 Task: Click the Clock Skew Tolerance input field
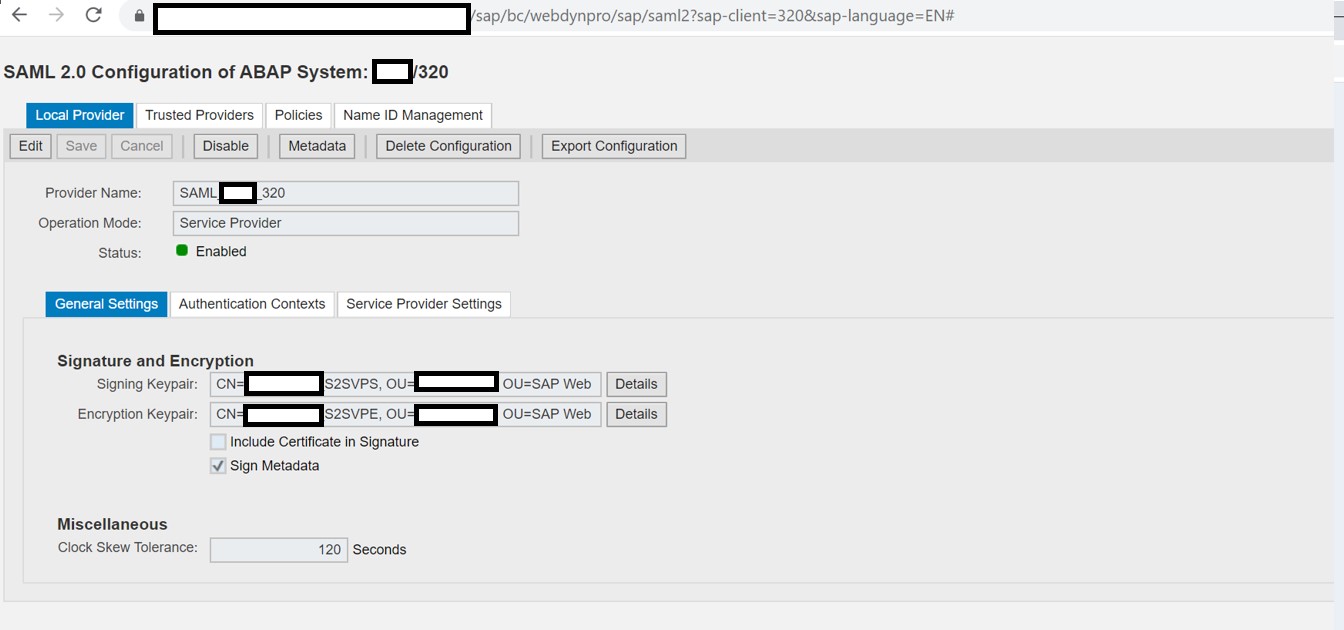tap(278, 549)
